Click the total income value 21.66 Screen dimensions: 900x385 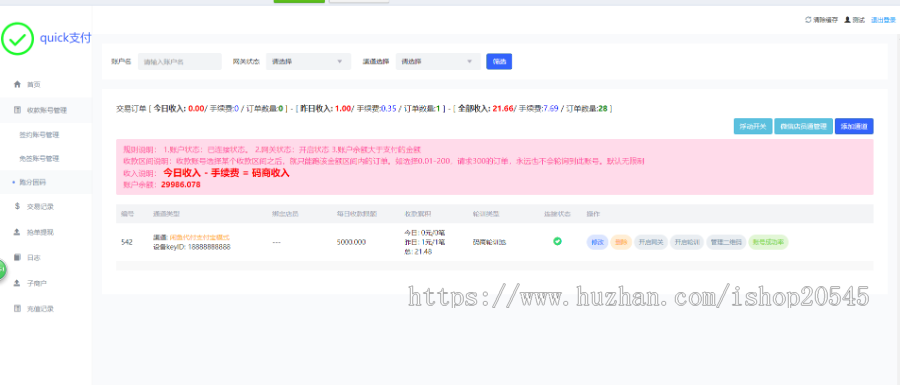[502, 108]
